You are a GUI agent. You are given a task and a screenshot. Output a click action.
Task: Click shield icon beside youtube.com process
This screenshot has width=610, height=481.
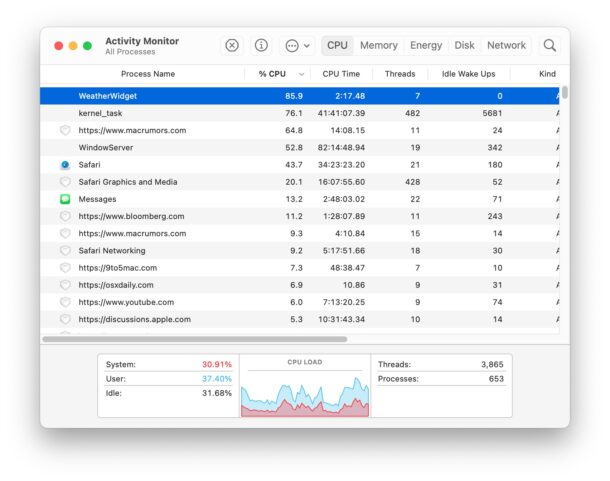(65, 302)
